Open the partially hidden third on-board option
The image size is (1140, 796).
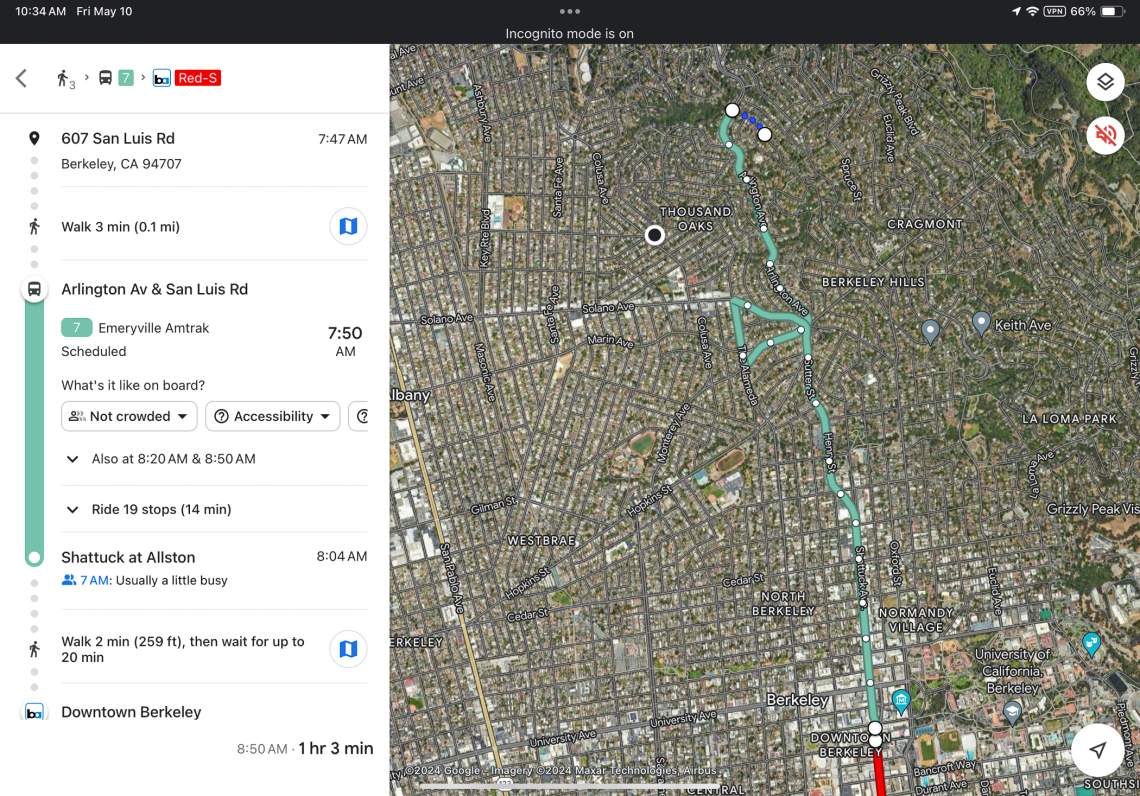(359, 416)
